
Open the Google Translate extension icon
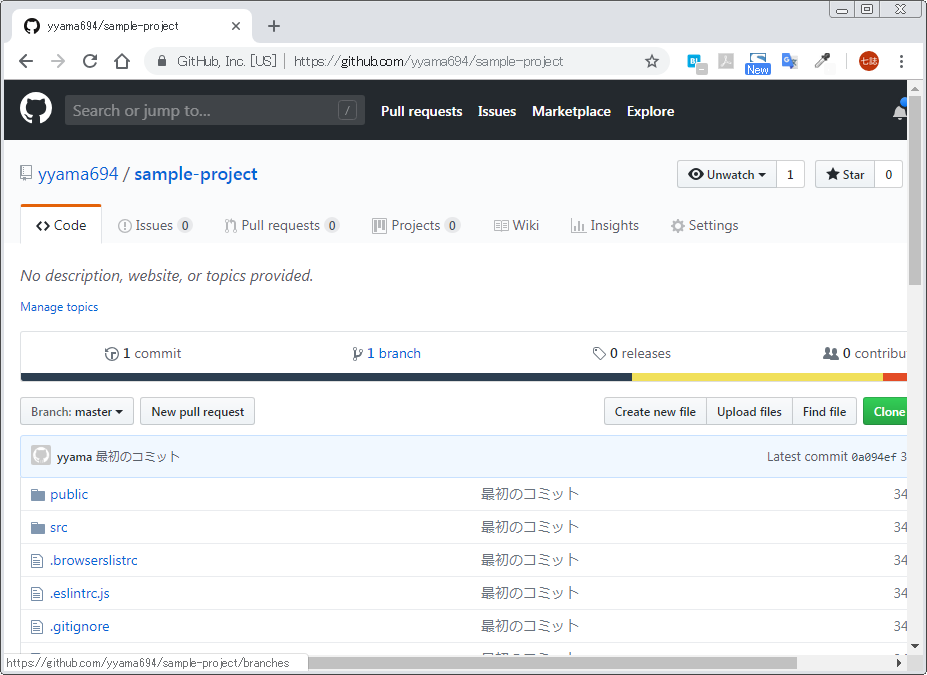[790, 61]
